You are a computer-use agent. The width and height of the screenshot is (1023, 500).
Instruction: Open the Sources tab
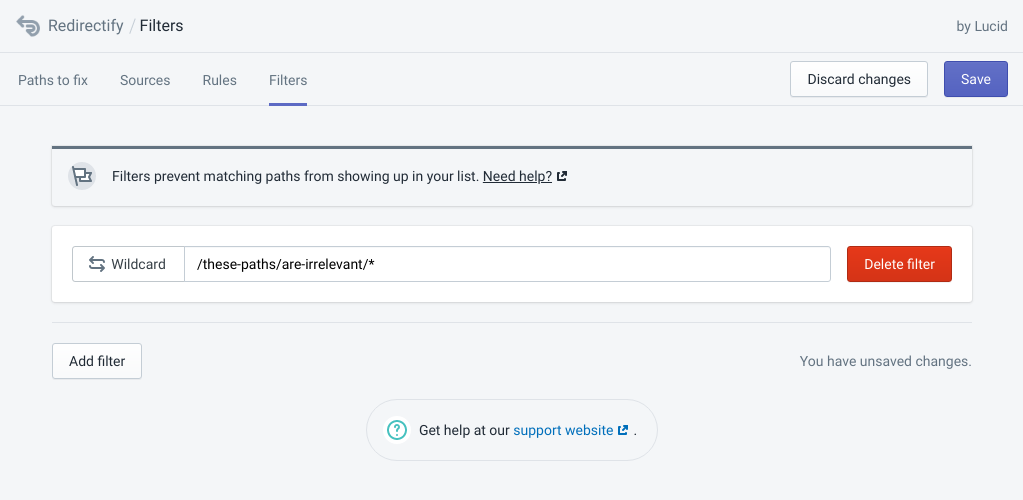point(145,80)
